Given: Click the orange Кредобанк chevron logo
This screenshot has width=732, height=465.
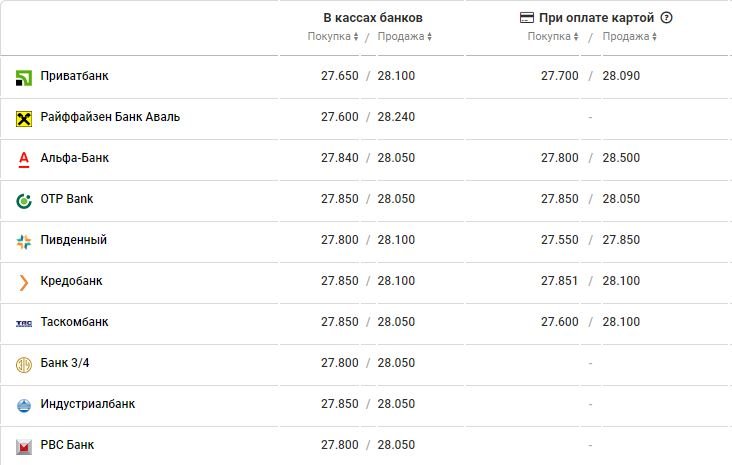Looking at the screenshot, I should click(24, 283).
